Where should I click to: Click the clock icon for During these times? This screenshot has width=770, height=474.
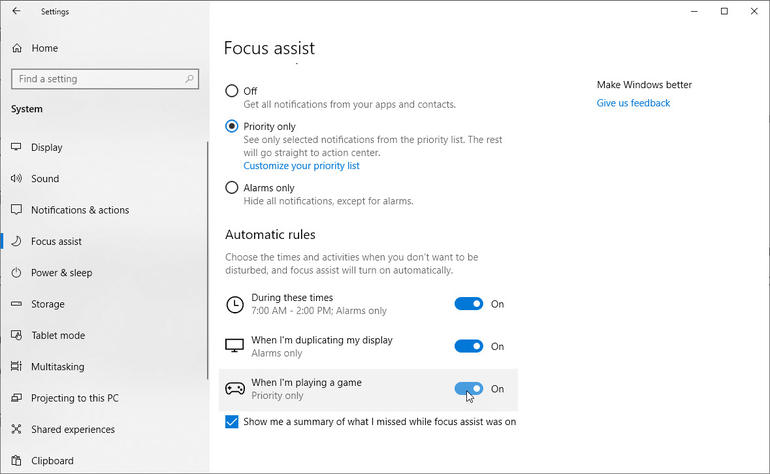[235, 305]
